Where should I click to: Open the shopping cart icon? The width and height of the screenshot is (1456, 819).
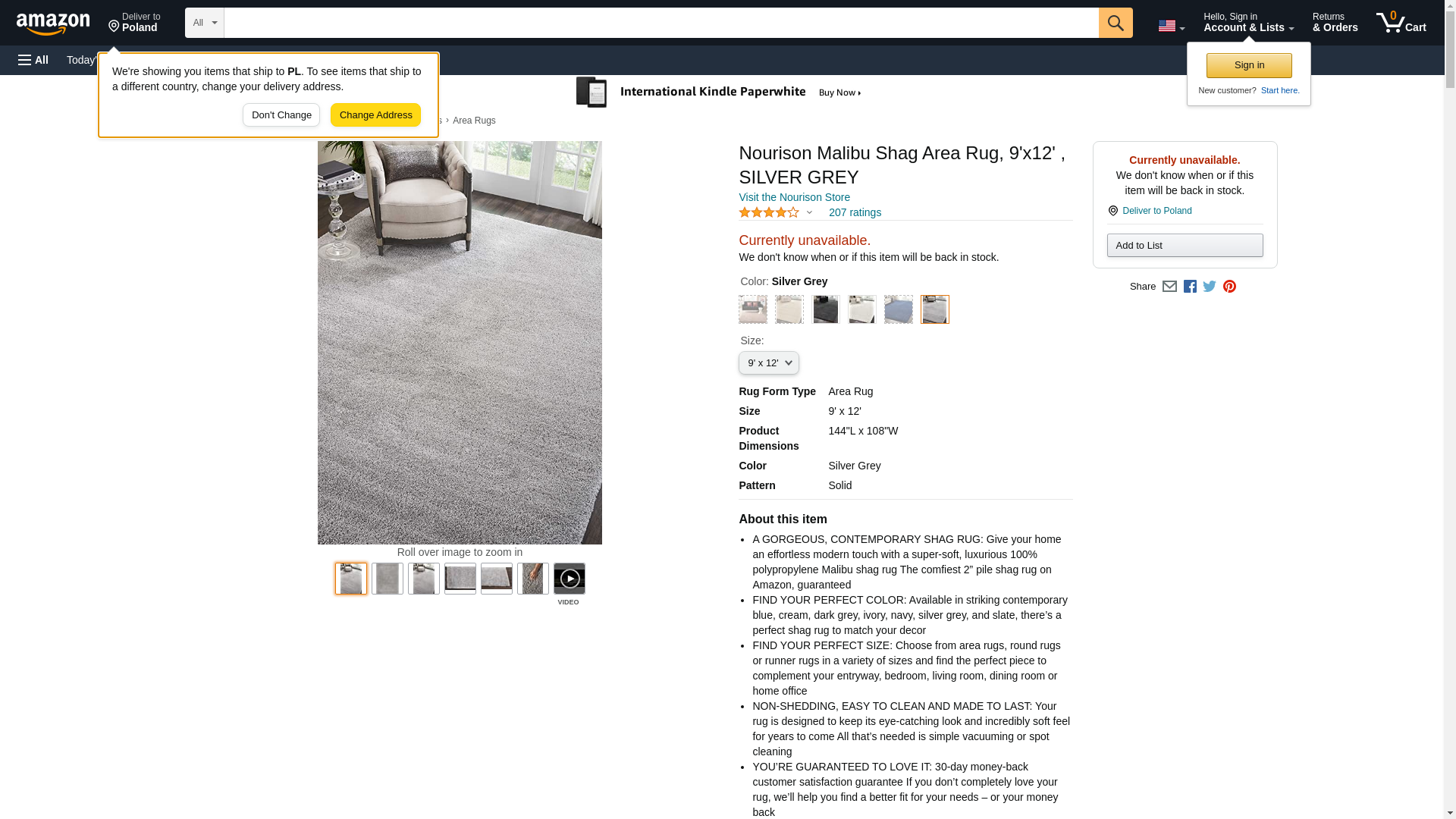click(x=1401, y=23)
